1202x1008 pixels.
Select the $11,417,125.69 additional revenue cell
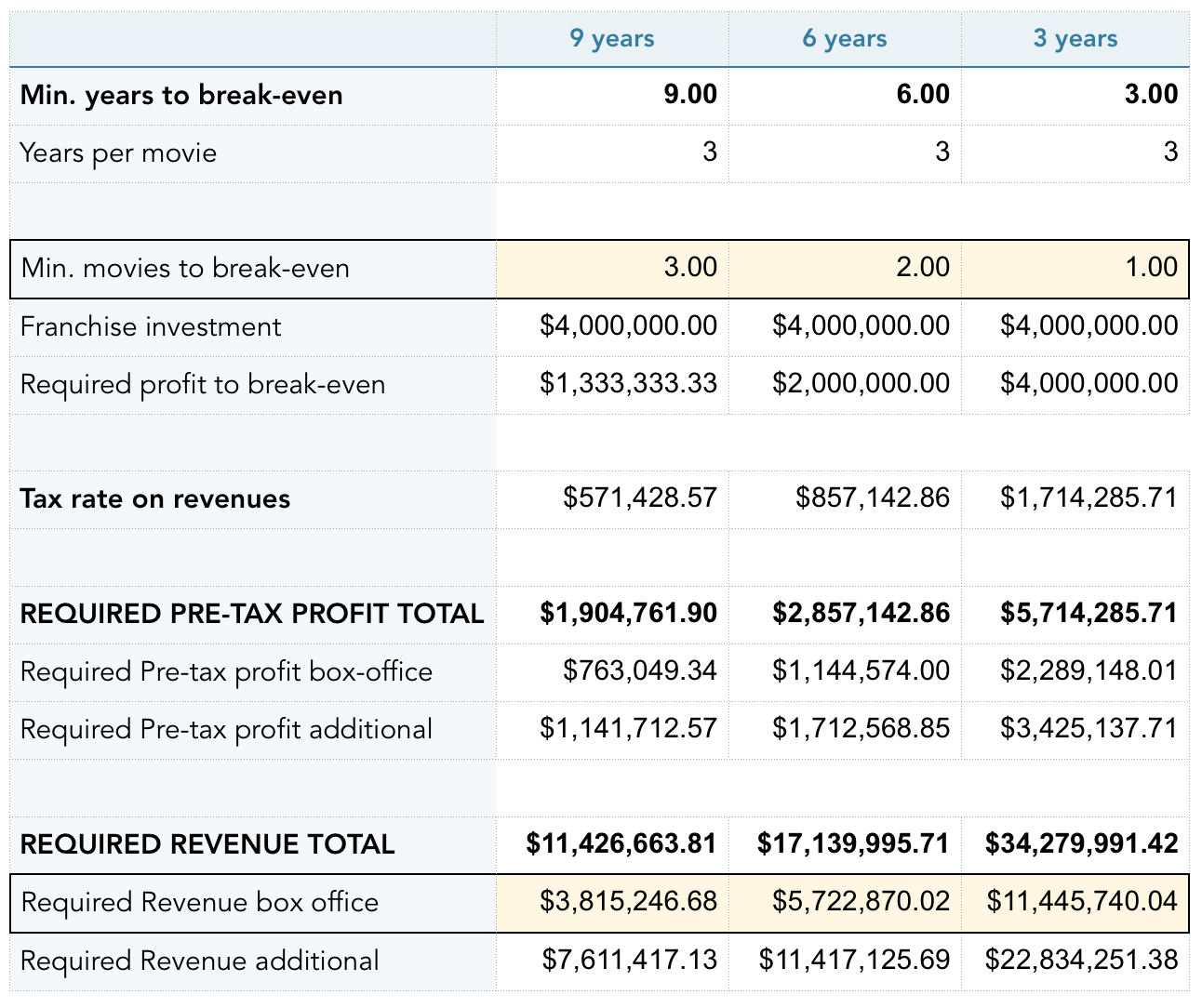pyautogui.click(x=845, y=961)
